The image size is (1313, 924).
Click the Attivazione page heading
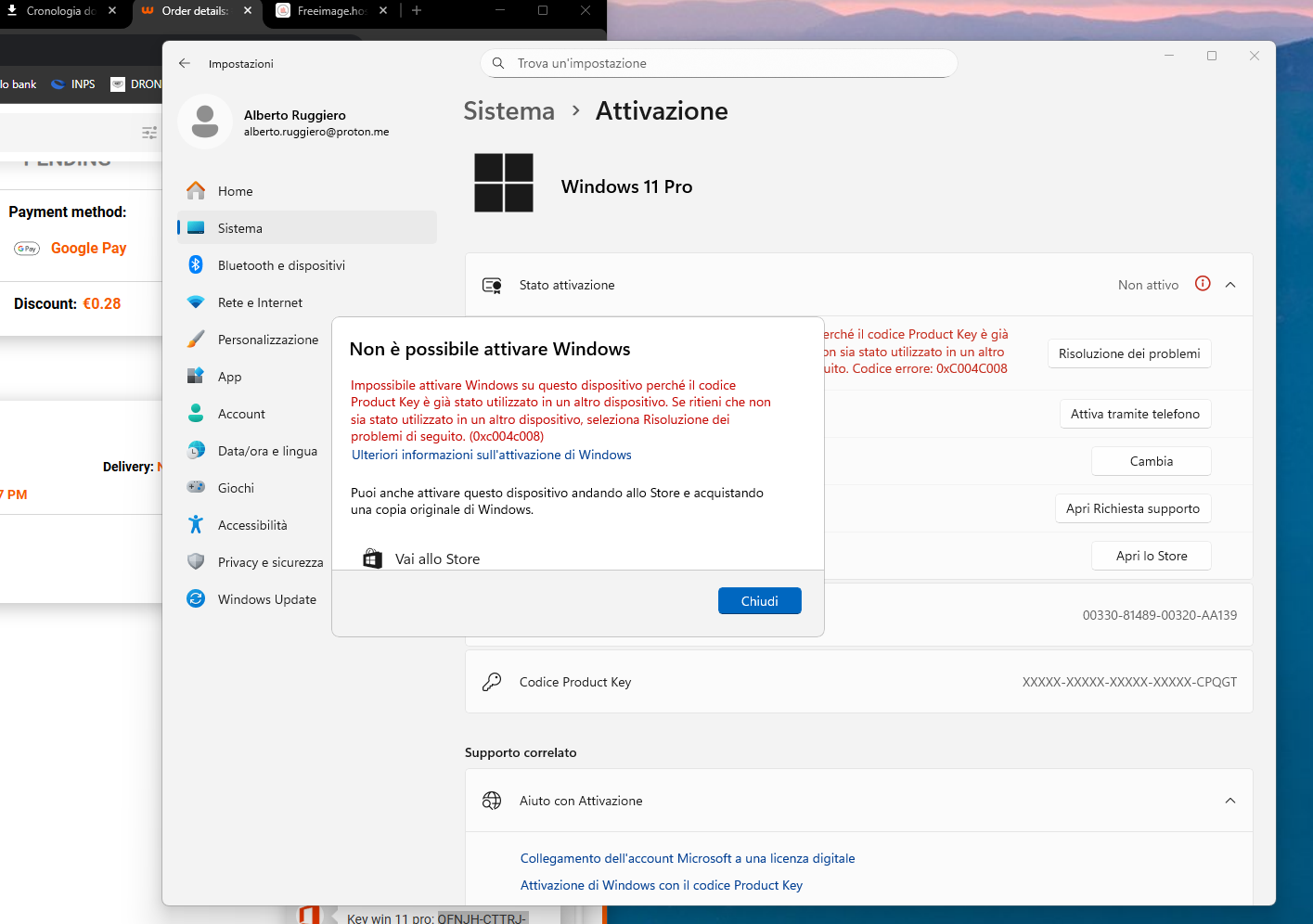coord(662,111)
